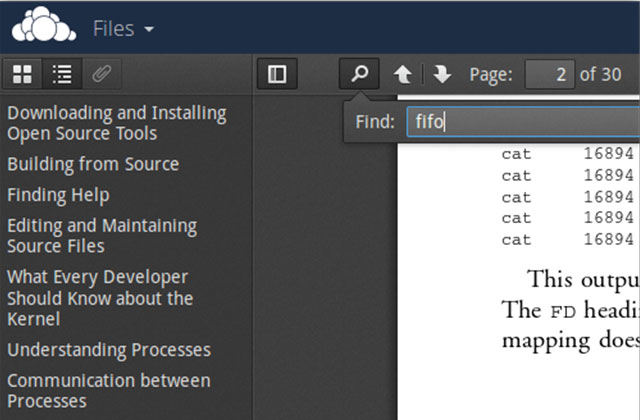Click the page number input field
This screenshot has height=420, width=640.
coord(549,74)
